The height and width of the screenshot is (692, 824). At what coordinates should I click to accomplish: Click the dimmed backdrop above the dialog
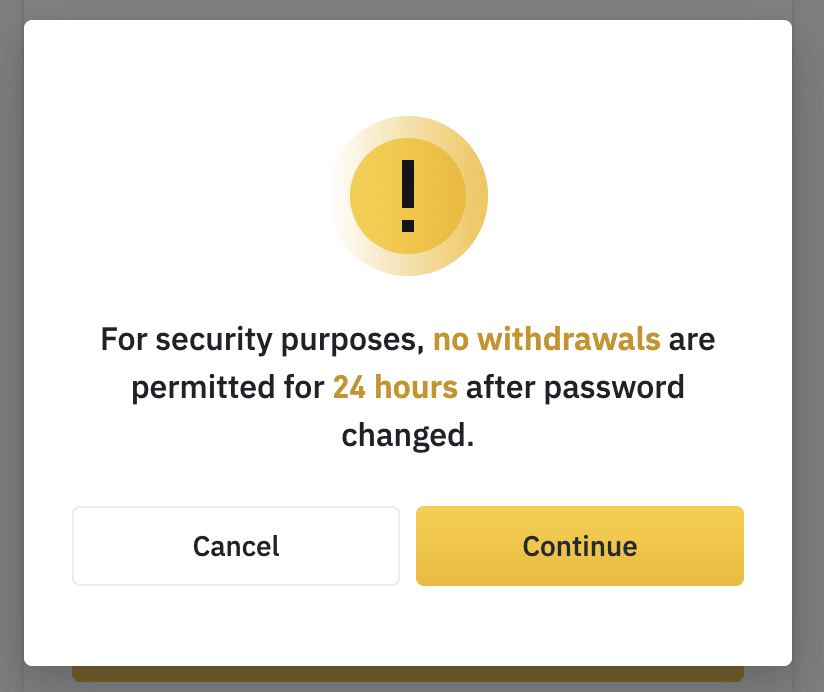coord(408,9)
